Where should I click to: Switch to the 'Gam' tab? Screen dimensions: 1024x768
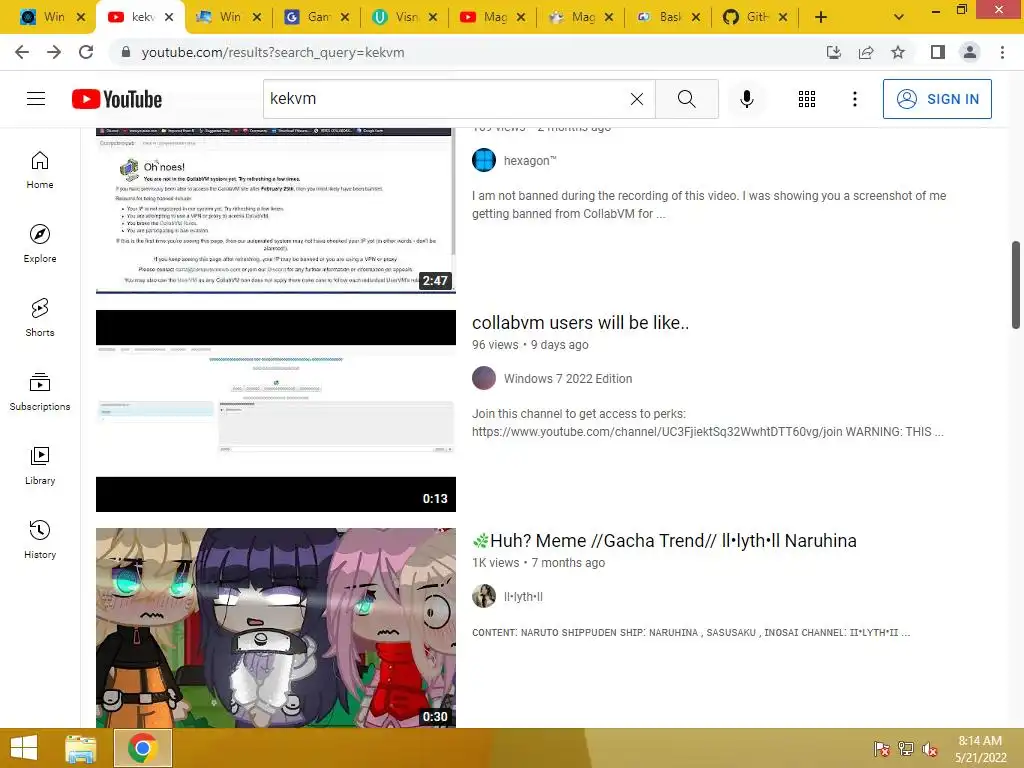[x=317, y=17]
